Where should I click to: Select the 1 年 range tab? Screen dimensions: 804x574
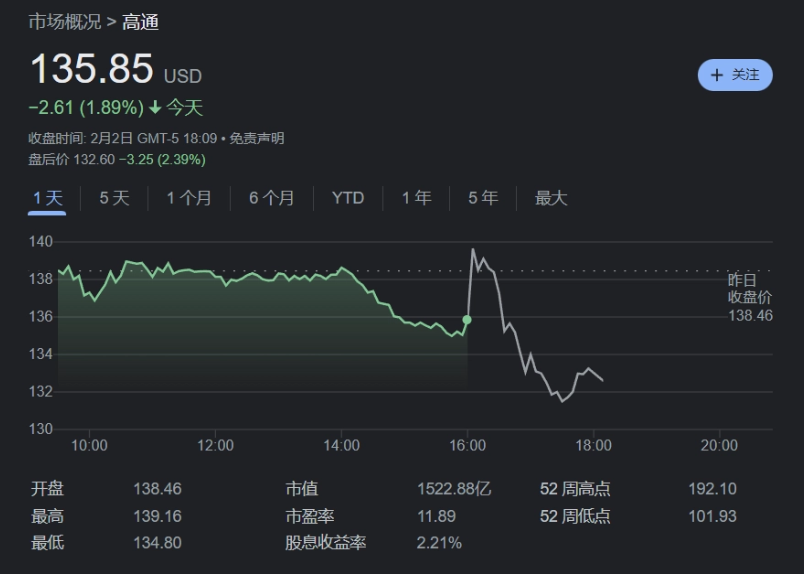tap(416, 198)
